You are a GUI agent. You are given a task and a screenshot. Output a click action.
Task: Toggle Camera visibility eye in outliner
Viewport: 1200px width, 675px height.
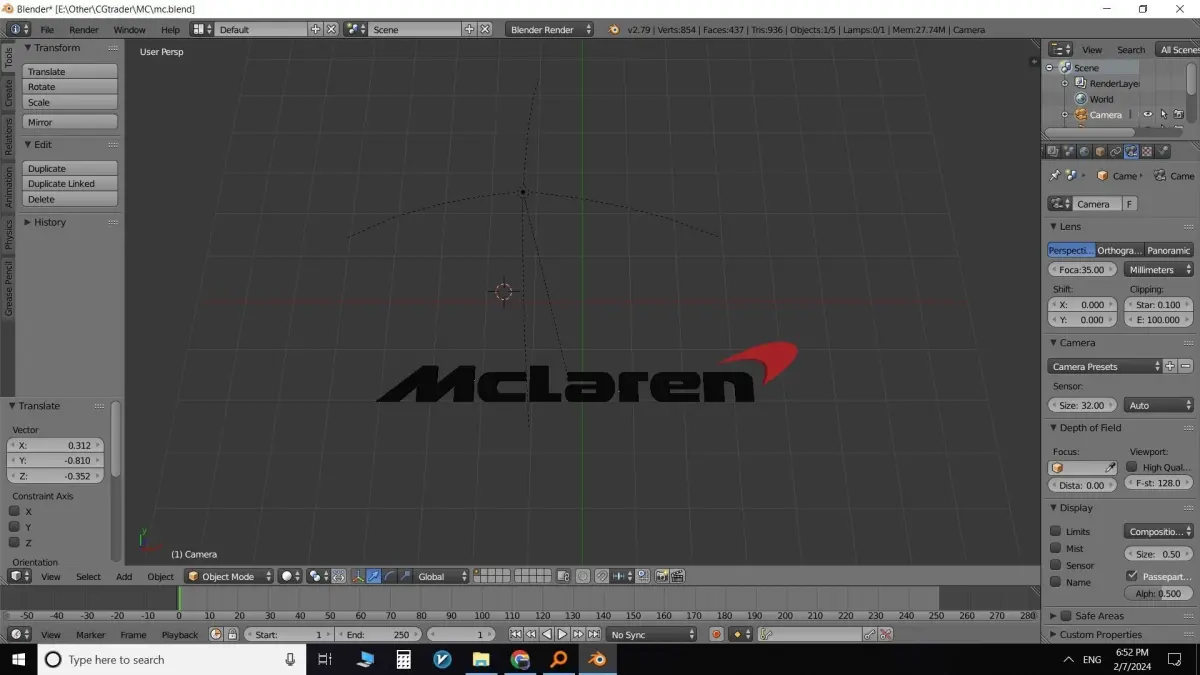[x=1148, y=115]
